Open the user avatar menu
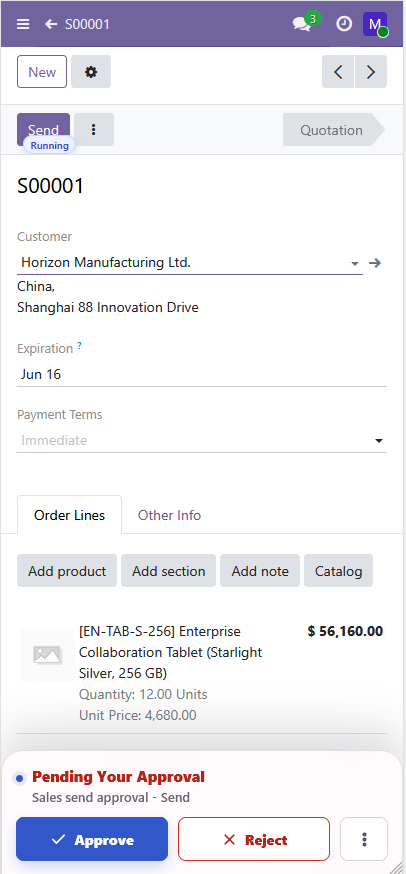Image resolution: width=406 pixels, height=874 pixels. coord(375,24)
